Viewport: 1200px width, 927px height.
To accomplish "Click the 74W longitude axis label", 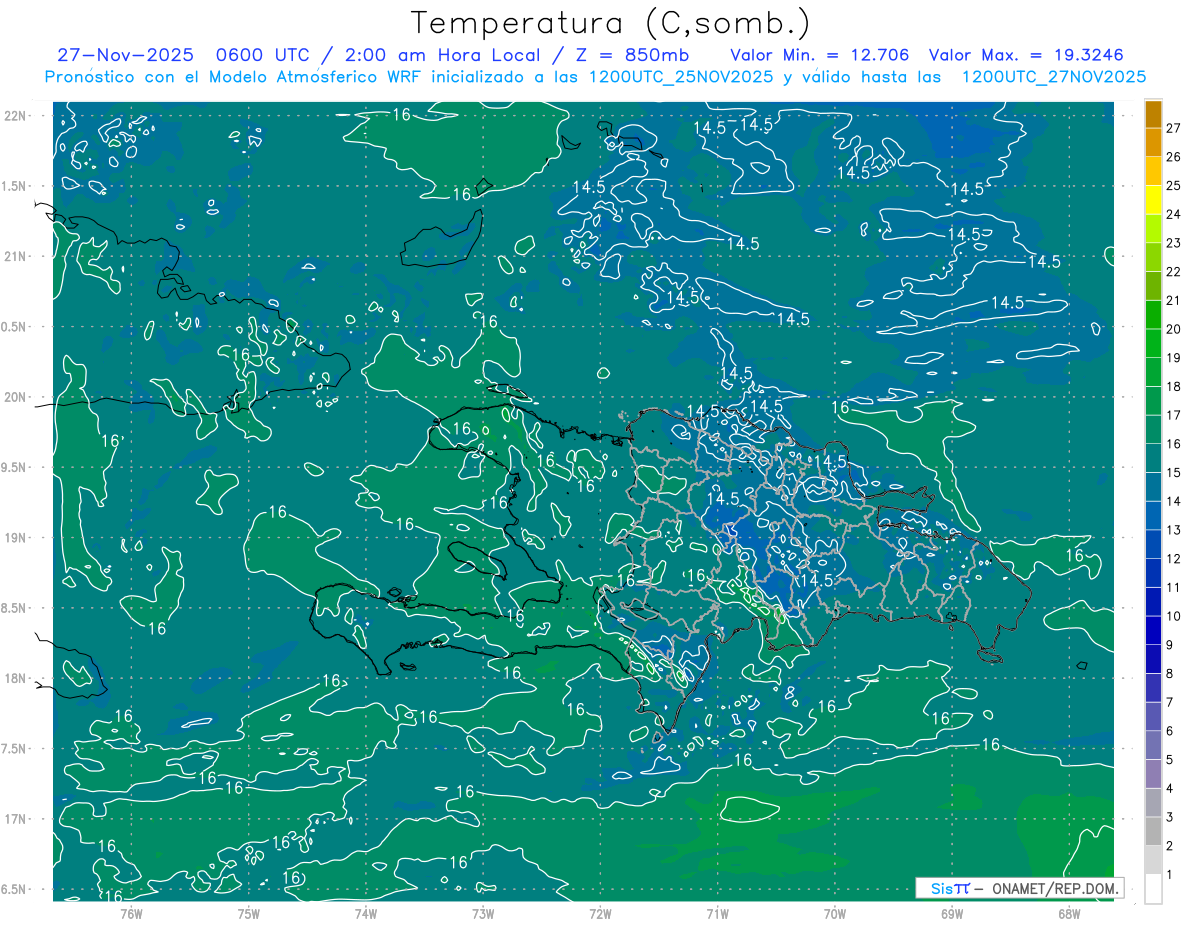I will (365, 913).
